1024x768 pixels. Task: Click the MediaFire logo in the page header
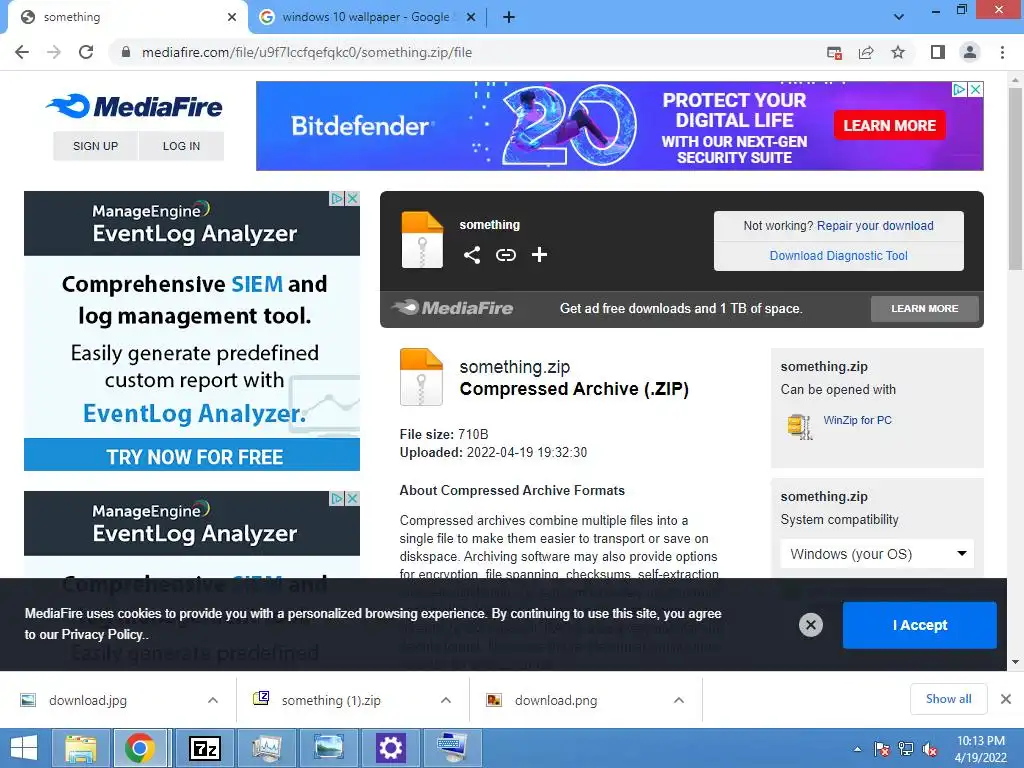(x=135, y=106)
